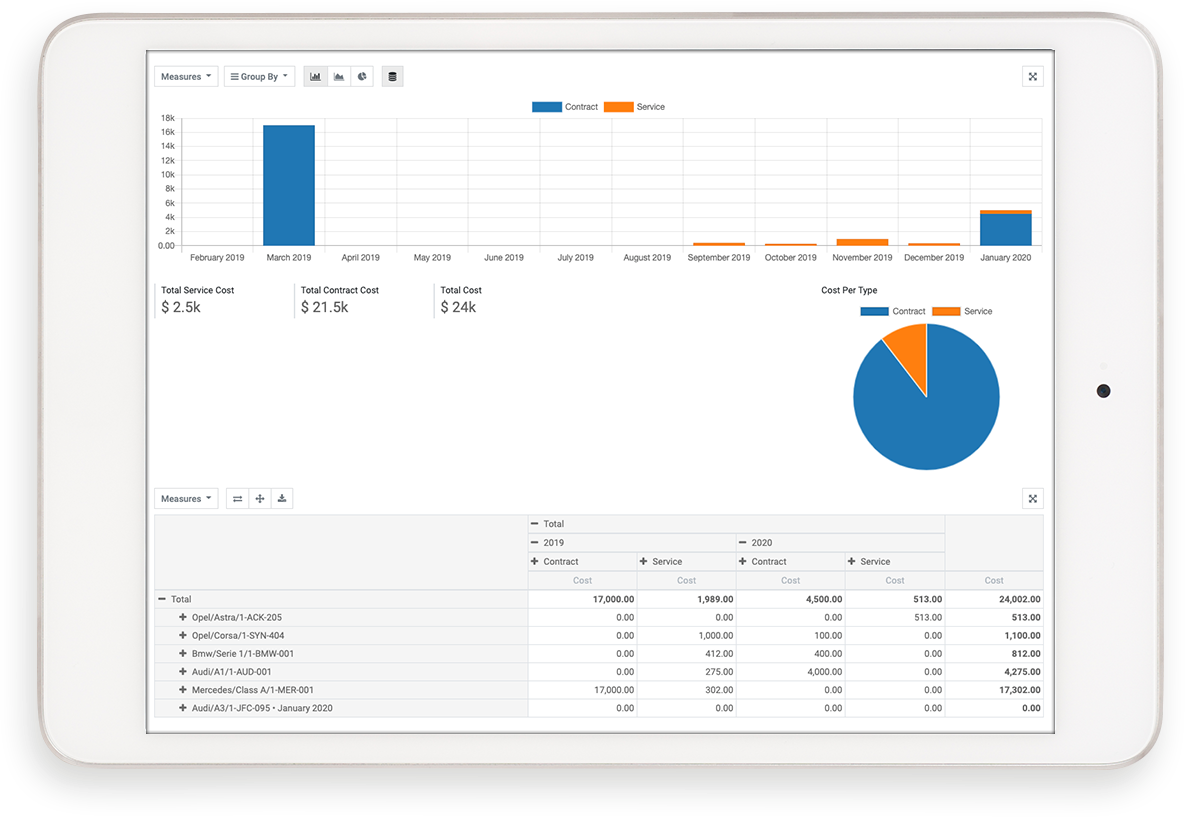Expand all pivot rows with the expand icon
Screen dimensions: 1185x817
coord(259,498)
